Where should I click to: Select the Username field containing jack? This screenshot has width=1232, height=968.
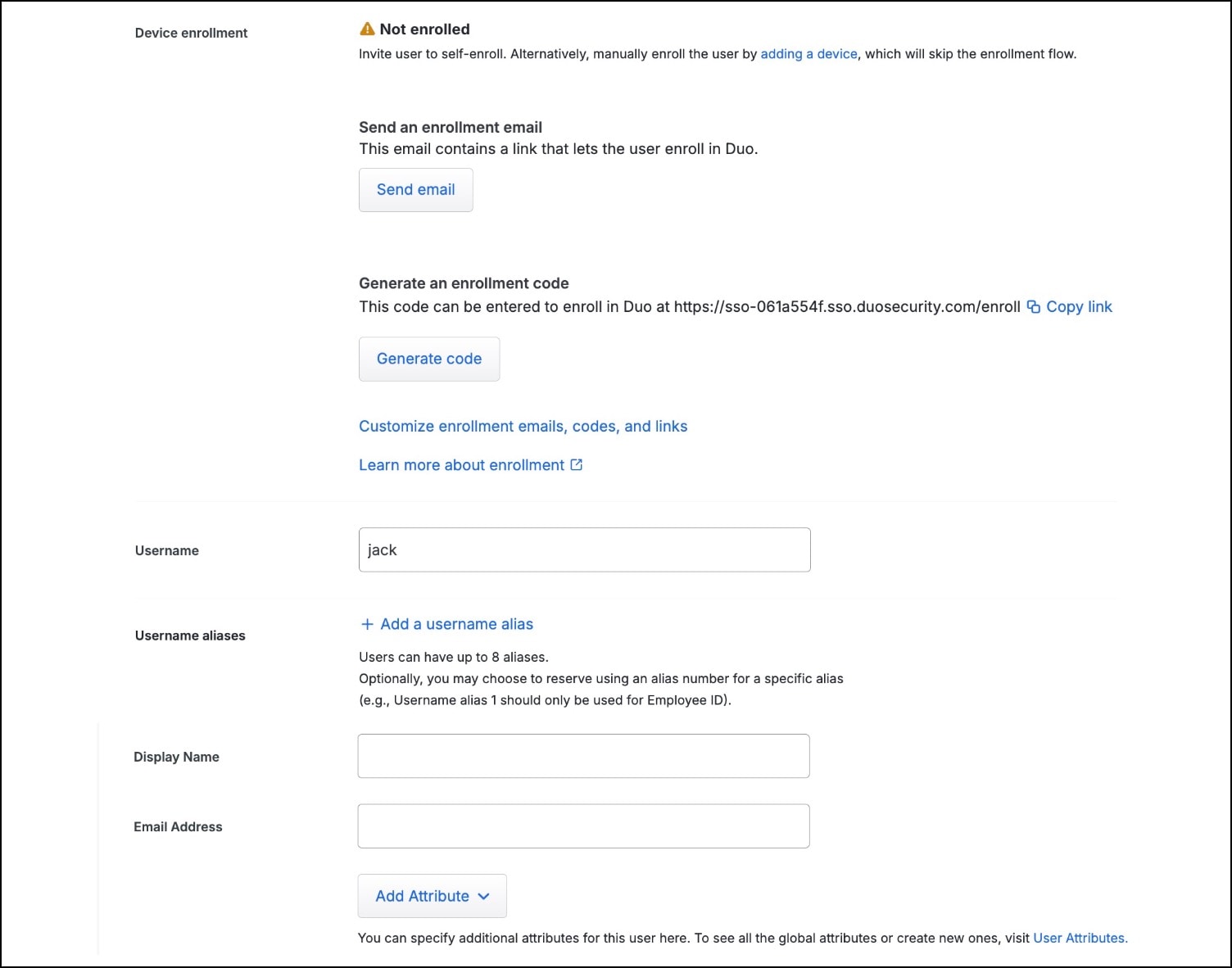[583, 550]
